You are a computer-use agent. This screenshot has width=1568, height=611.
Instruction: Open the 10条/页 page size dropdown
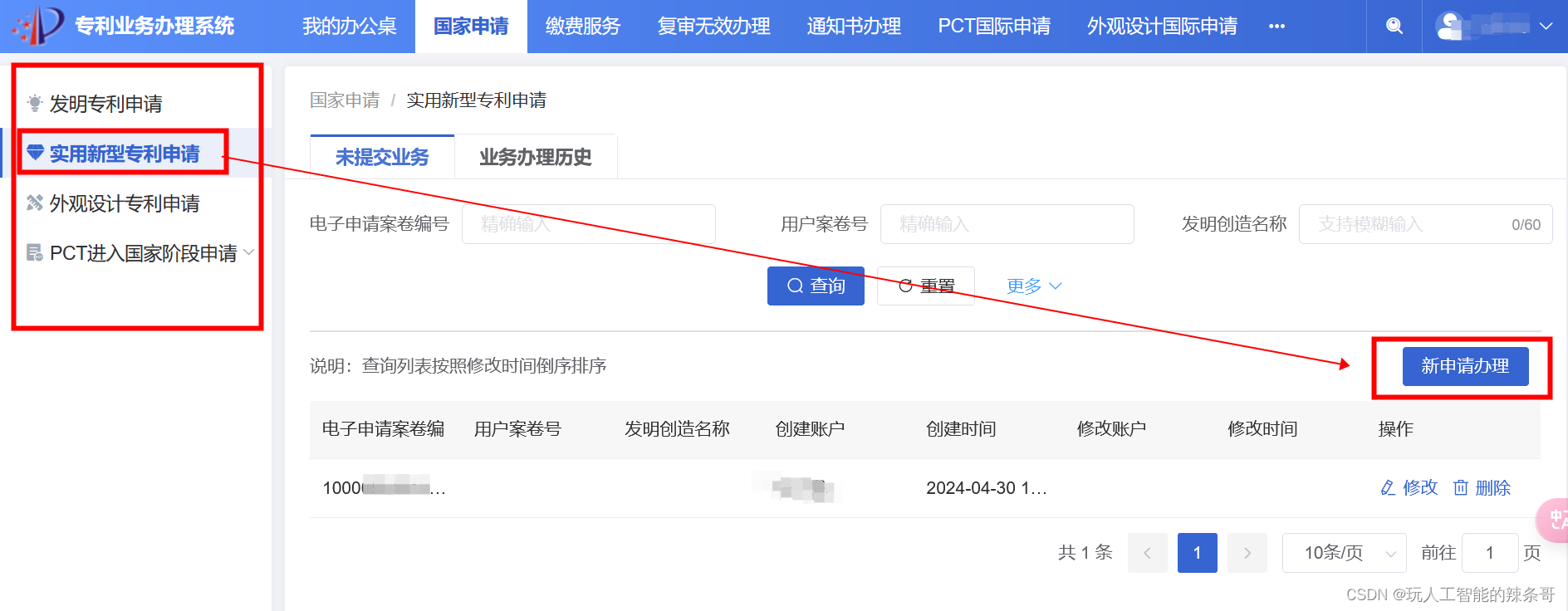pos(1345,553)
